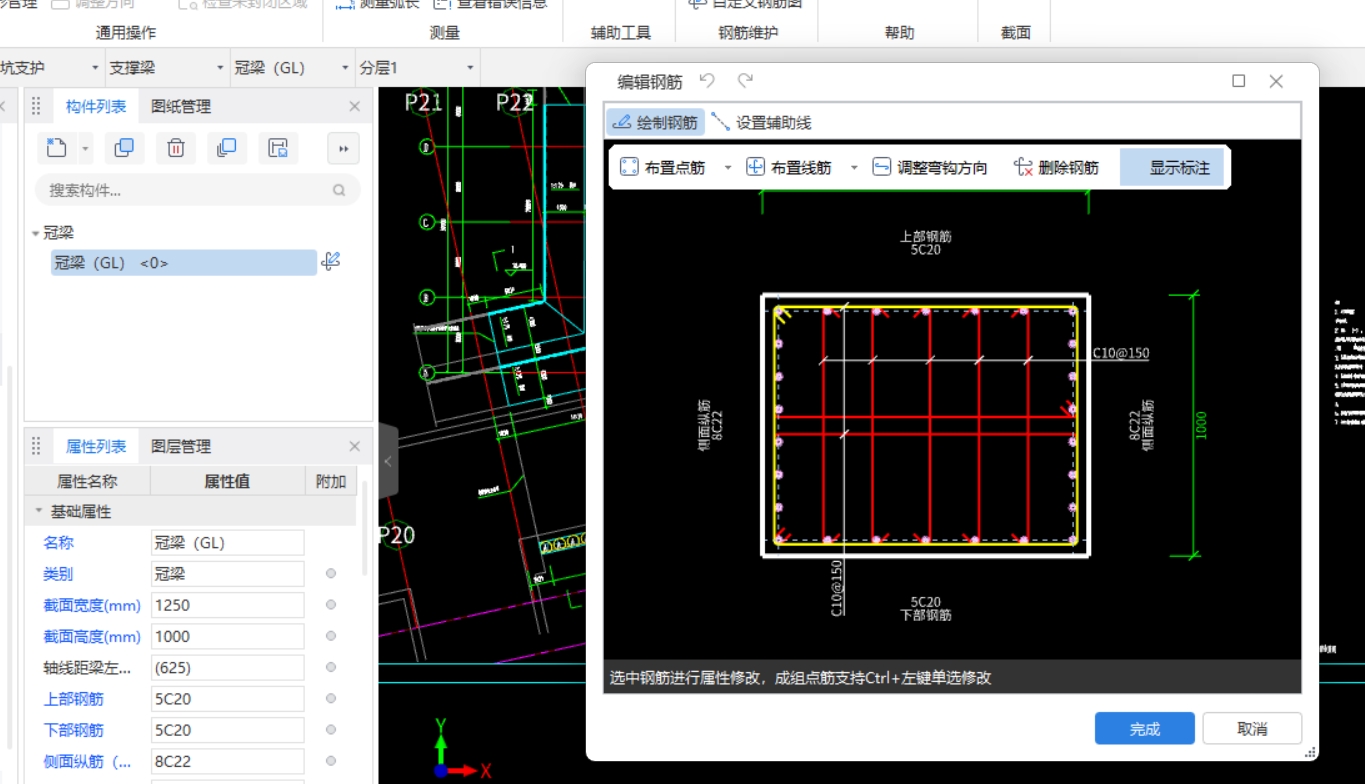
Task: Click the 完成 button
Action: (1145, 729)
